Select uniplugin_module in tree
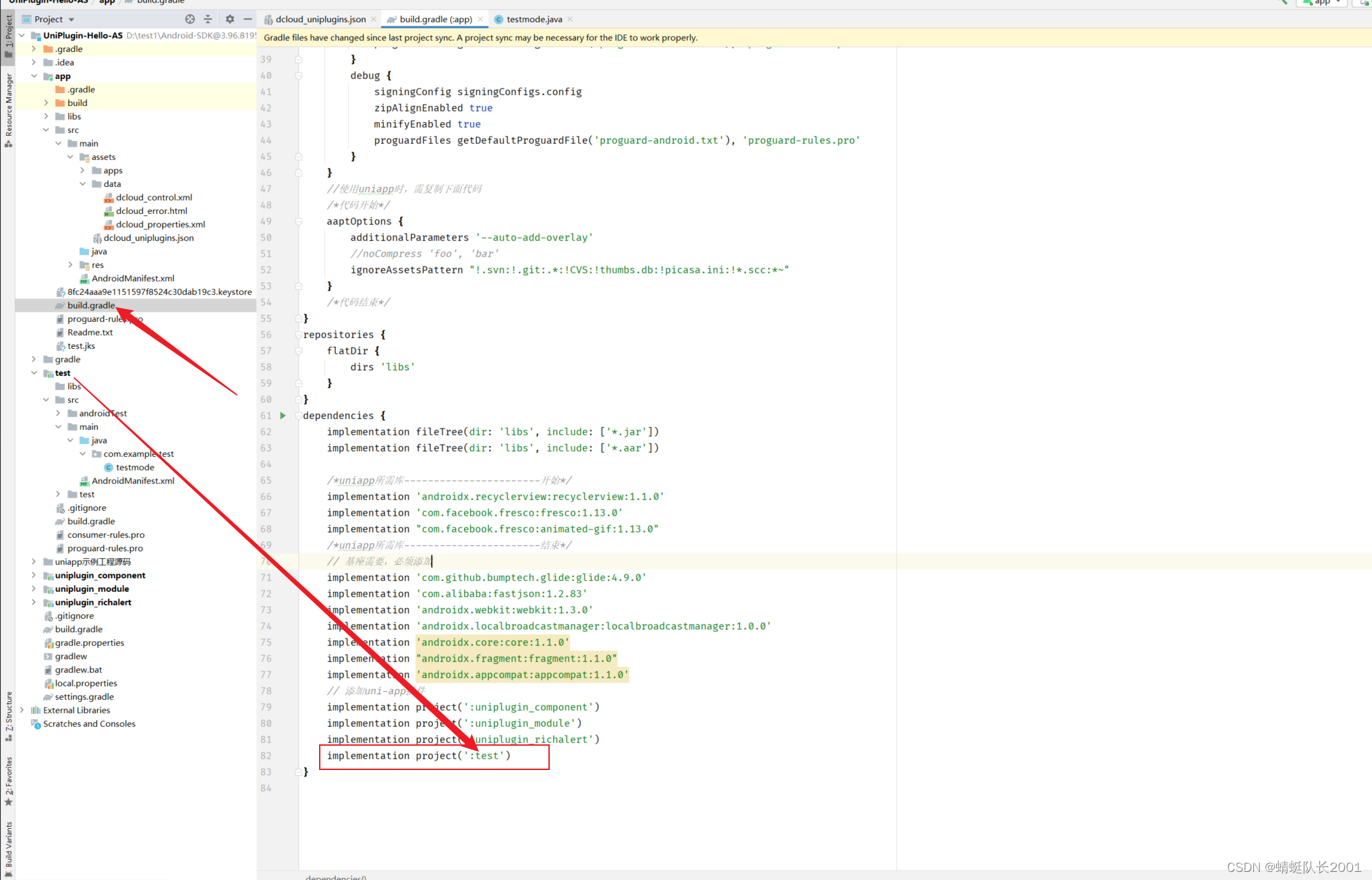 92,588
